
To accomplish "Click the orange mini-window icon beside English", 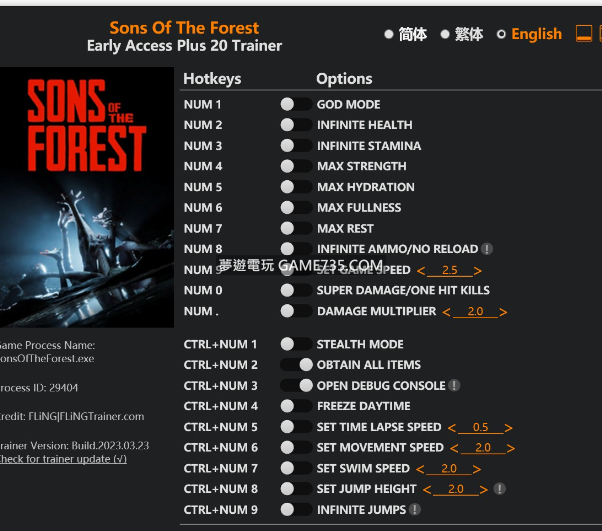I will 584,34.
